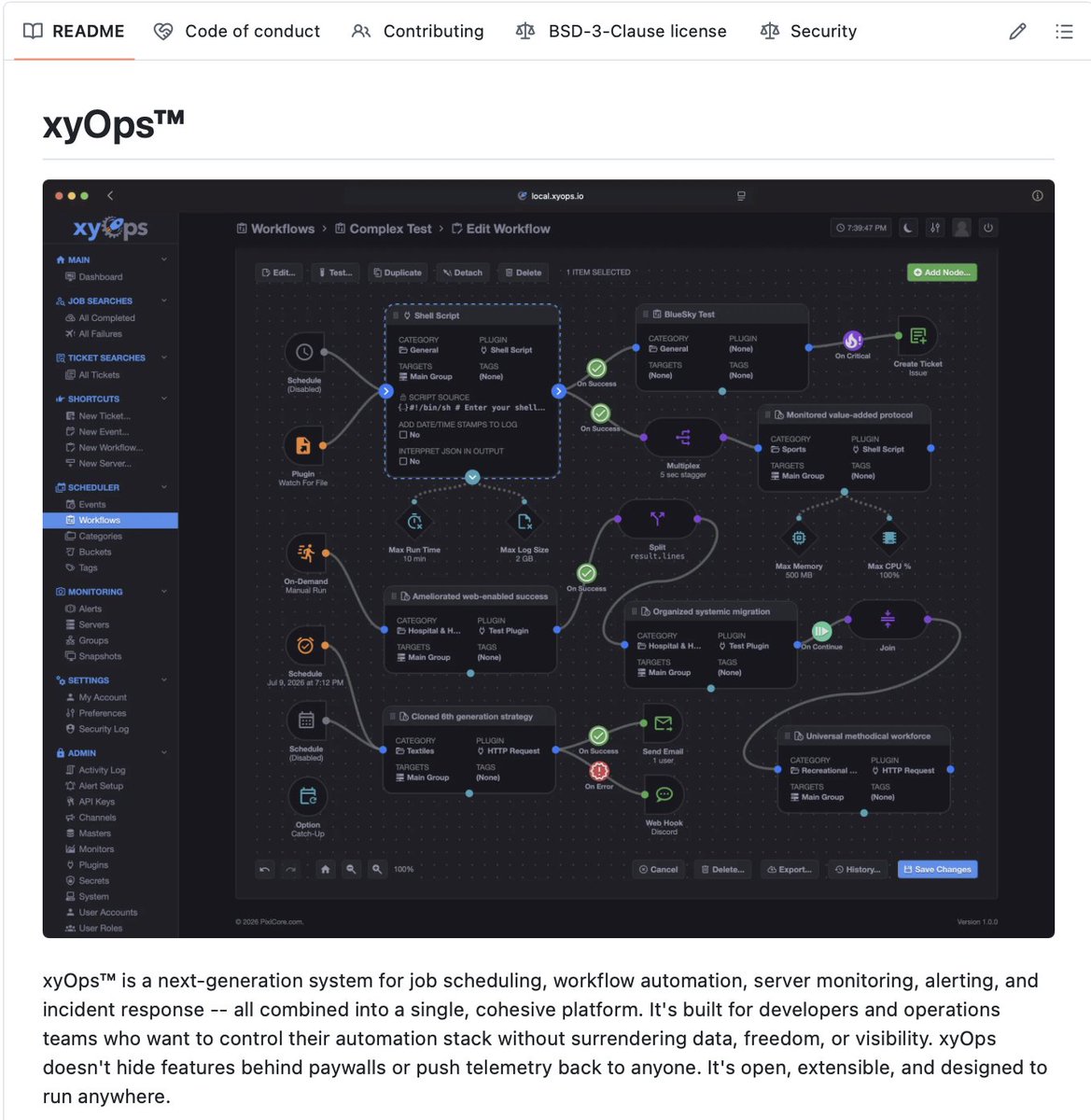The height and width of the screenshot is (1120, 1091).
Task: Click the Option Catch-Up node icon
Action: [308, 796]
